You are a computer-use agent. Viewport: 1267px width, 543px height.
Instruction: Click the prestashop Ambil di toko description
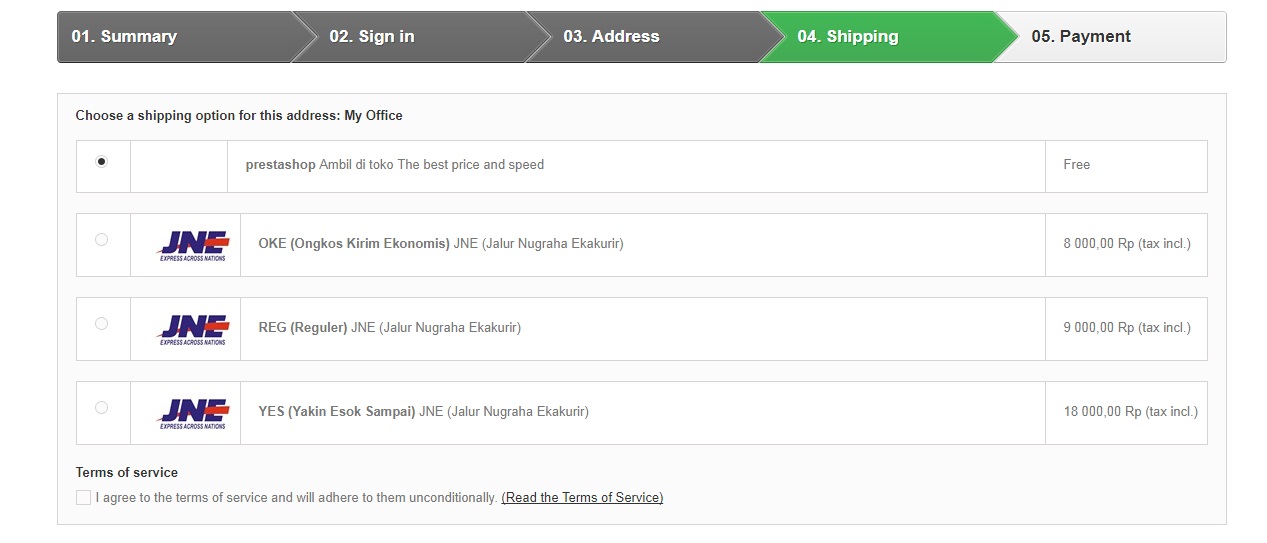[x=395, y=165]
